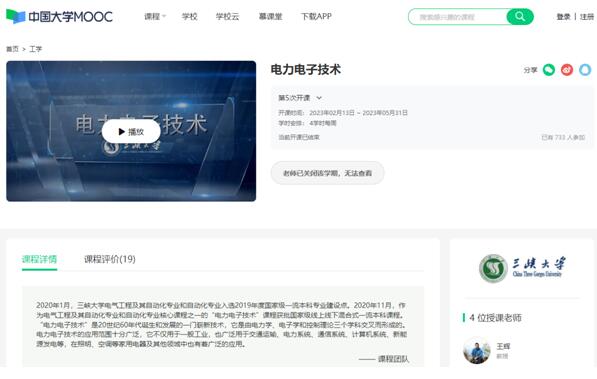Screen dimensions: 597x379
Task: Click the 课程团队 signature text
Action: [393, 359]
